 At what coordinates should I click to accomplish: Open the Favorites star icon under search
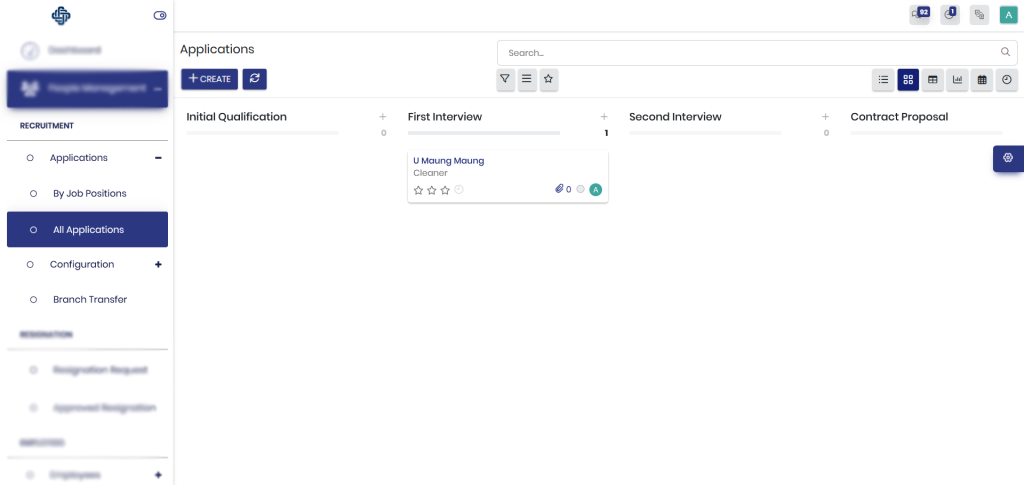click(x=549, y=79)
